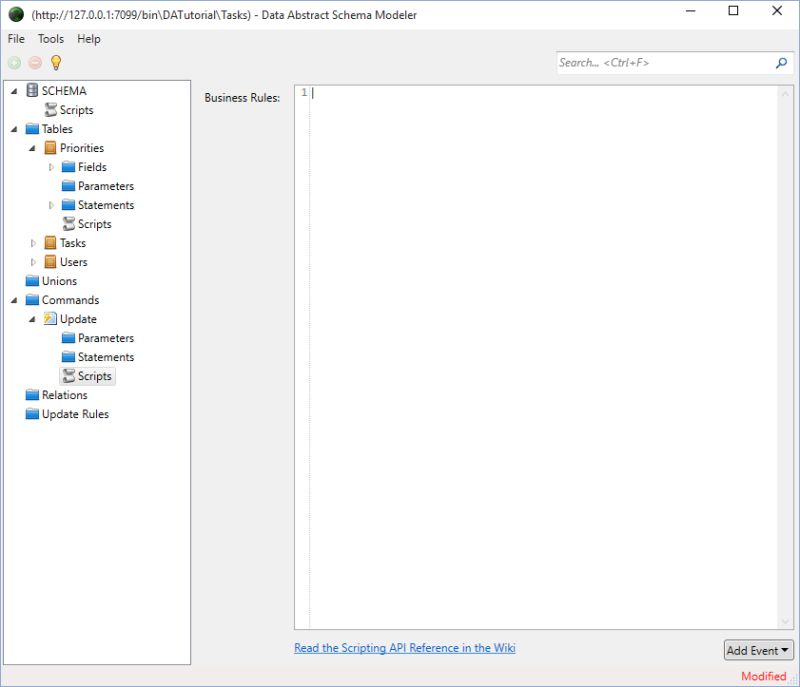Click the scroll icon under SCHEMA
Screen dimensions: 800x687
[x=51, y=110]
